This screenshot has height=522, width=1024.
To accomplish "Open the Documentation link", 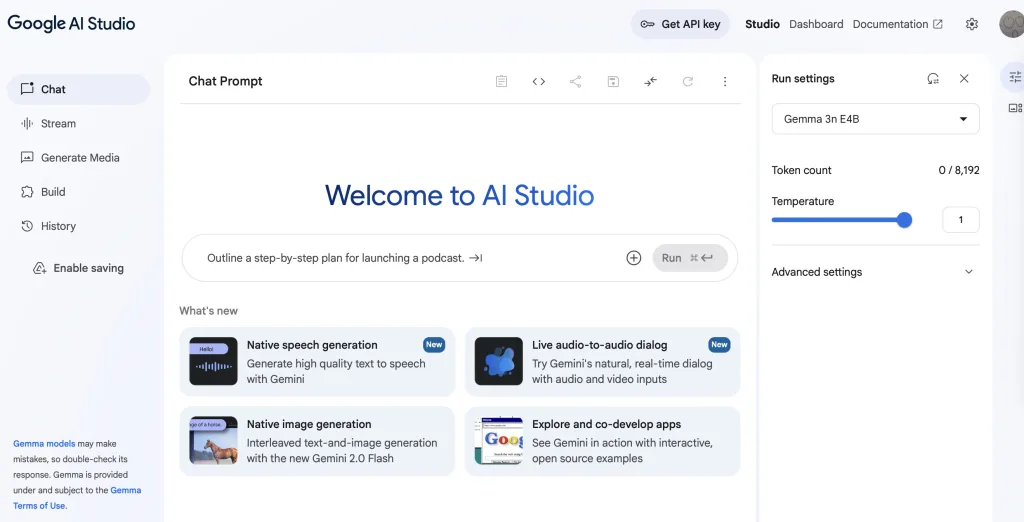I will [x=897, y=24].
